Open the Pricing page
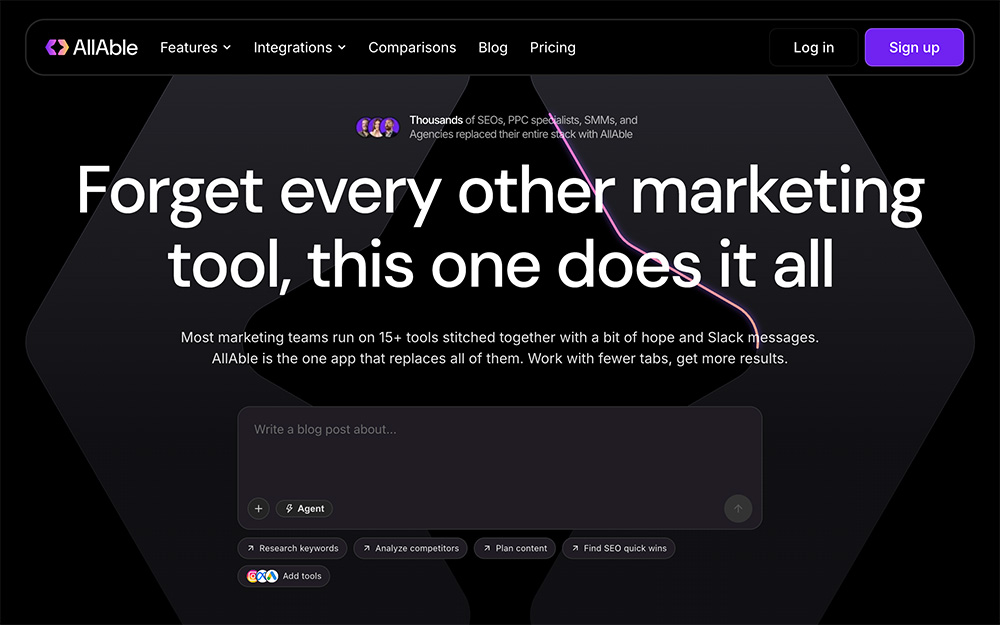 coord(552,47)
